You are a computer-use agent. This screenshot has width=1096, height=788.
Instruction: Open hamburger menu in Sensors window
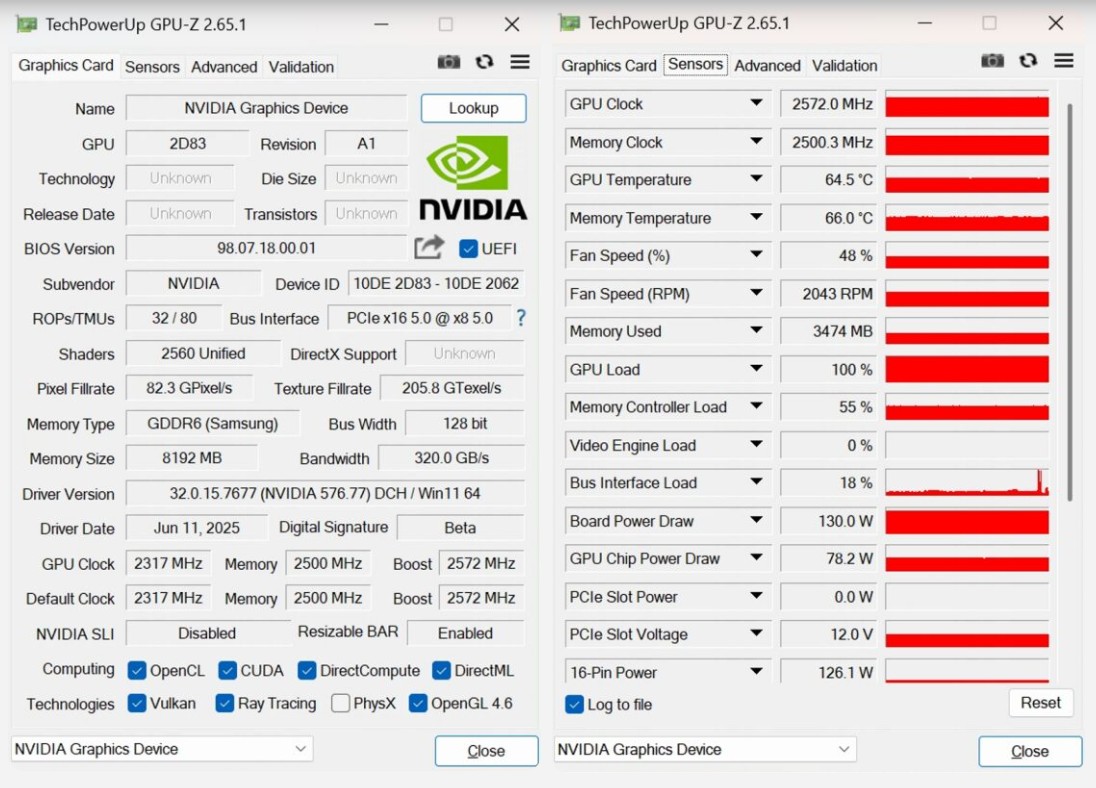coord(1063,61)
